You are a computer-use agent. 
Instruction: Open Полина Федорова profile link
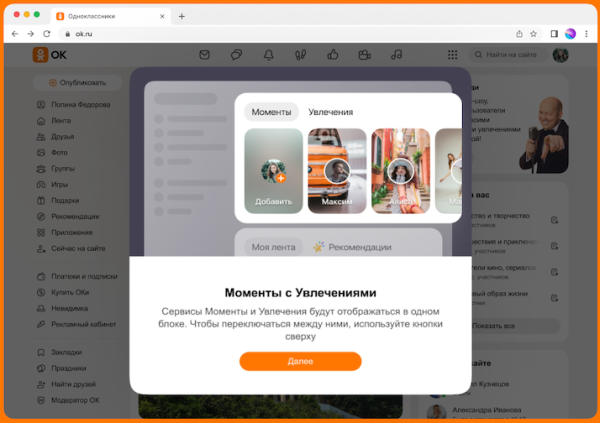click(73, 105)
